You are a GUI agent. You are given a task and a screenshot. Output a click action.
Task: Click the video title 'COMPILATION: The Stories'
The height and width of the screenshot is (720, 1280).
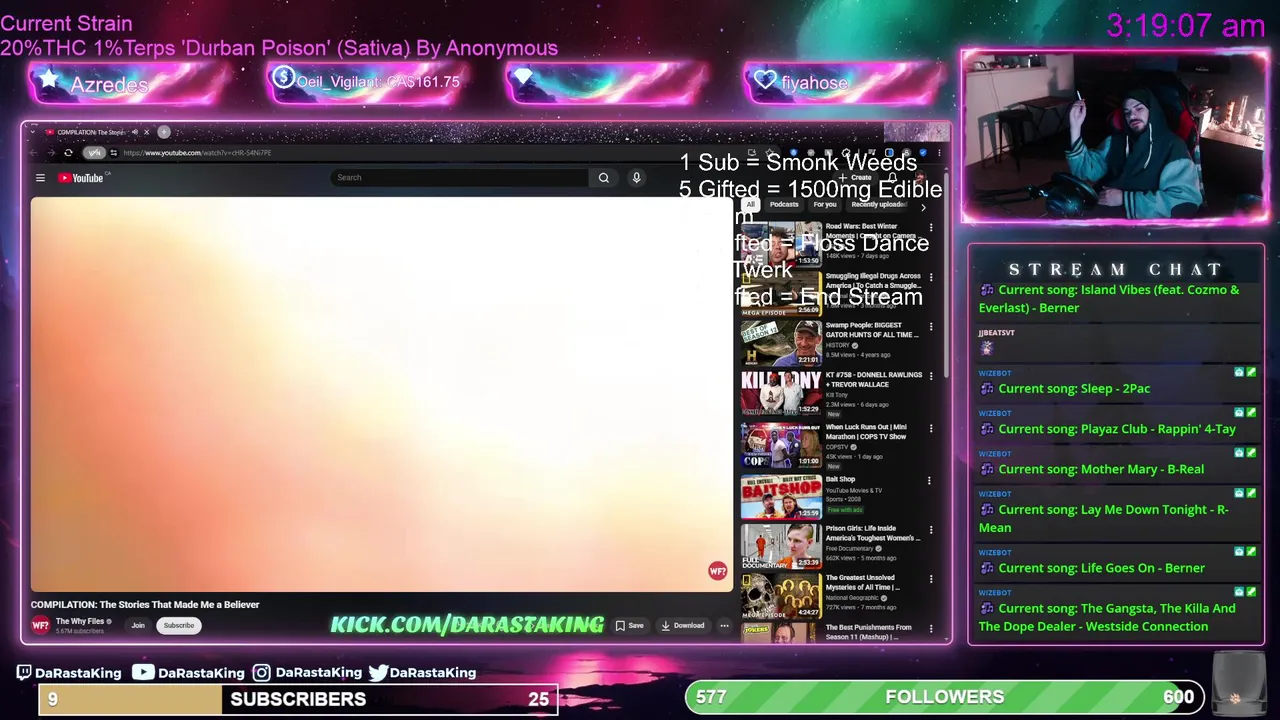(x=145, y=605)
